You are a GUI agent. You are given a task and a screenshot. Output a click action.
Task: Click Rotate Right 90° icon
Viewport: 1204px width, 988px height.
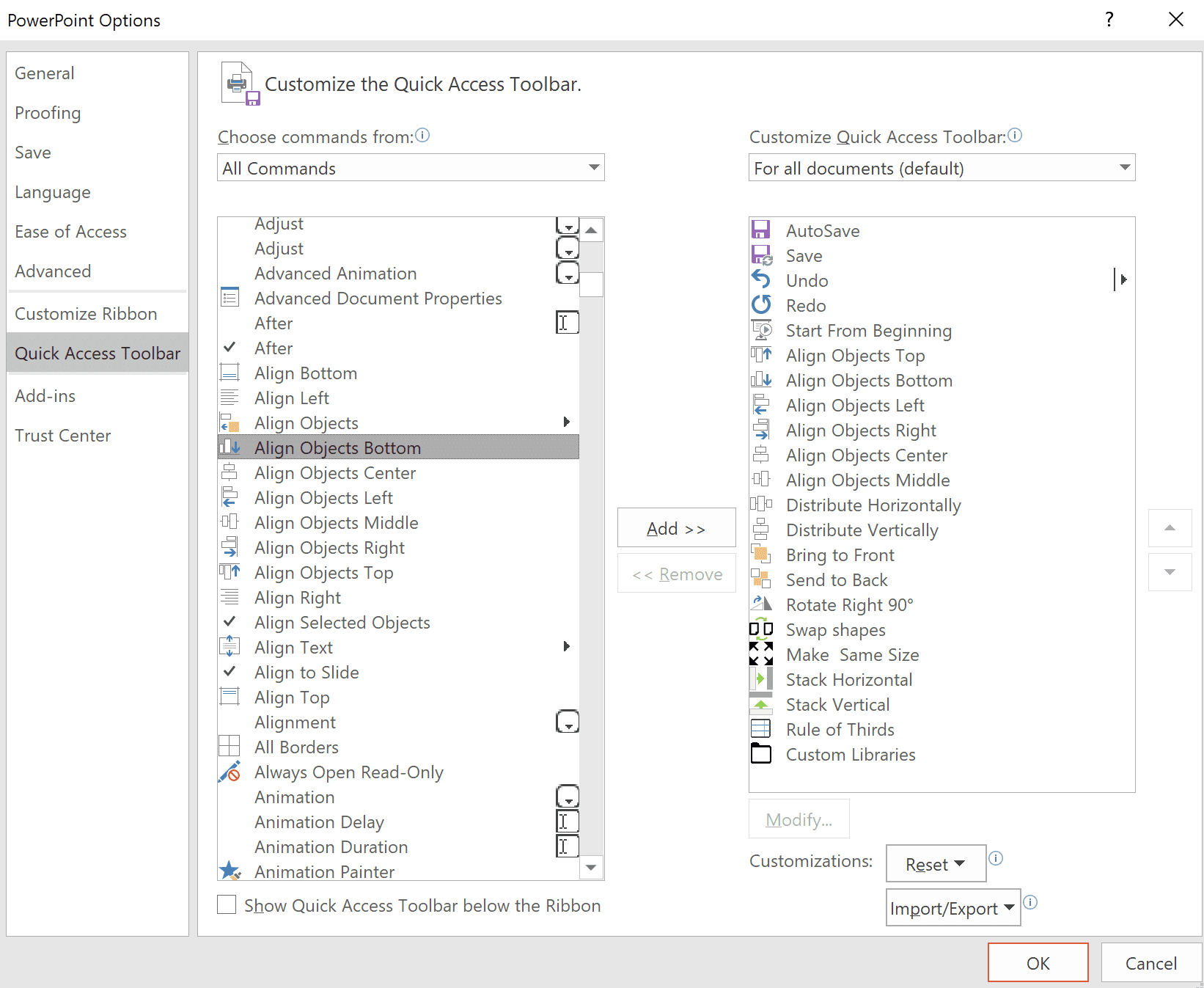(x=760, y=604)
